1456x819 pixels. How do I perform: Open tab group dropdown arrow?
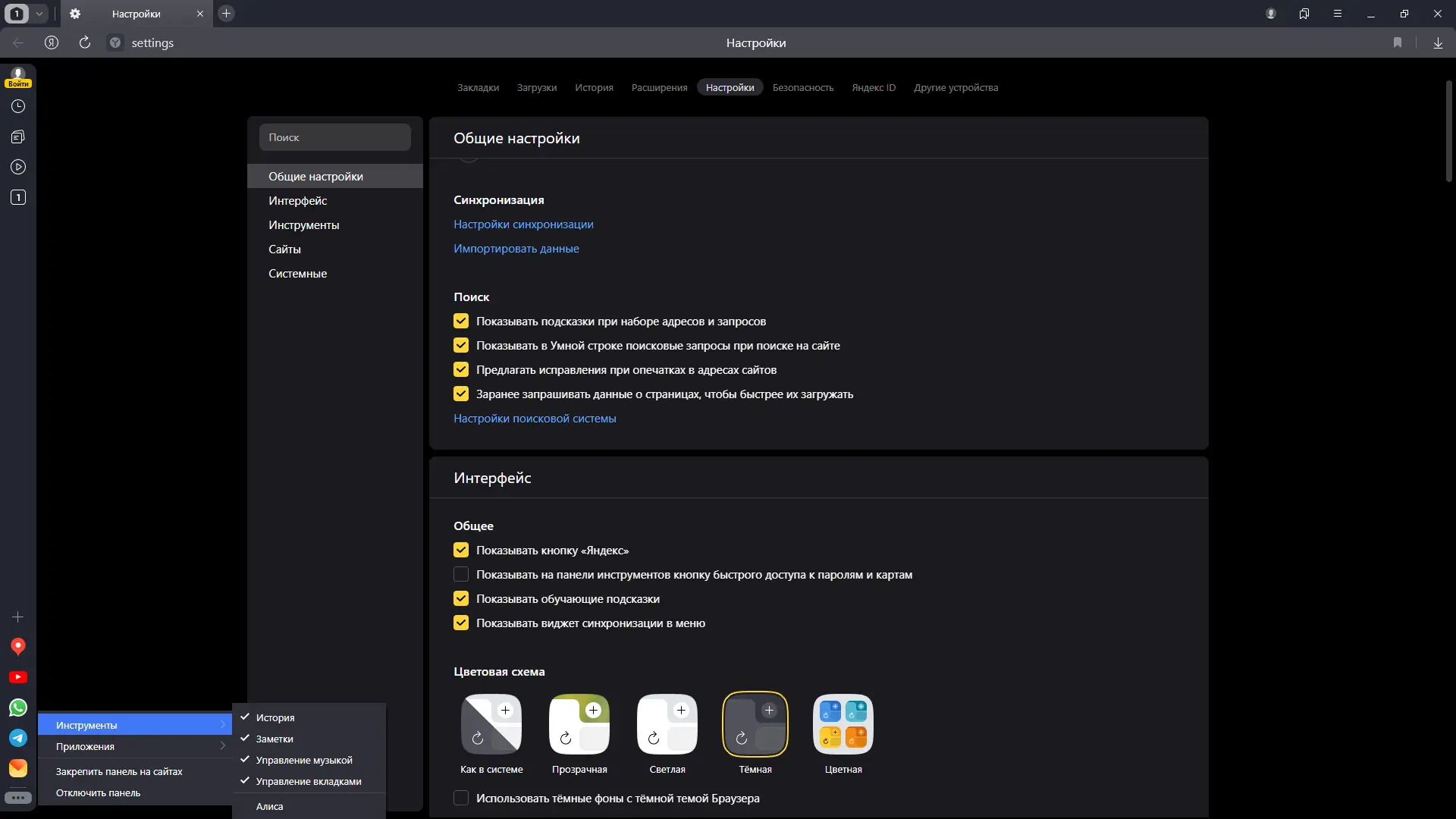tap(39, 14)
